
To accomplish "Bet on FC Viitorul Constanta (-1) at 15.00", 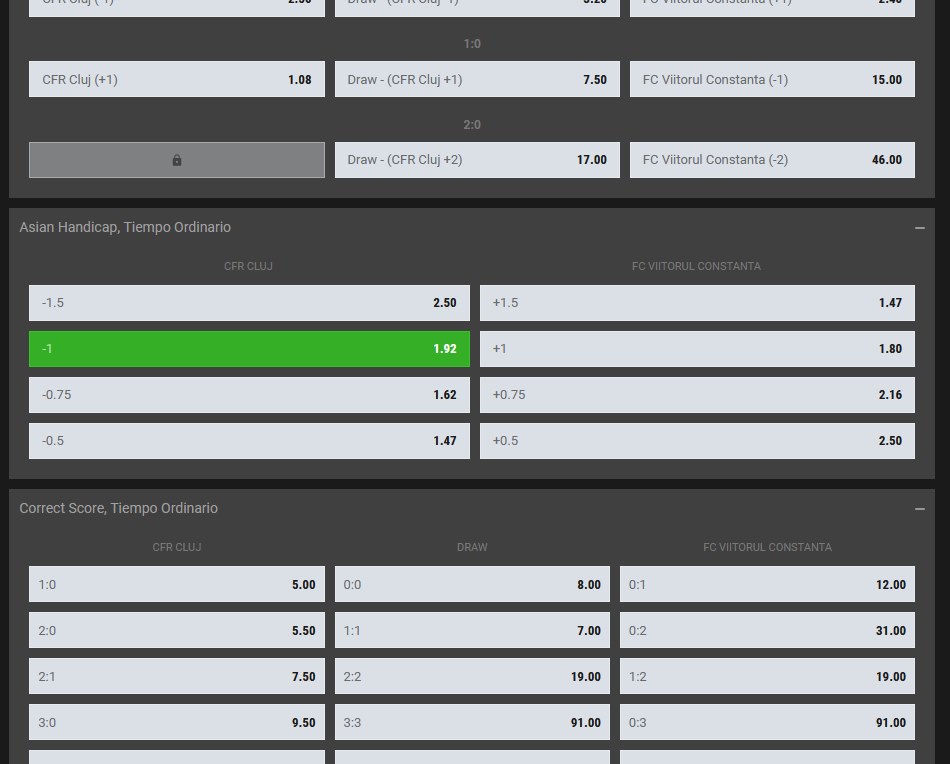I will [x=772, y=79].
